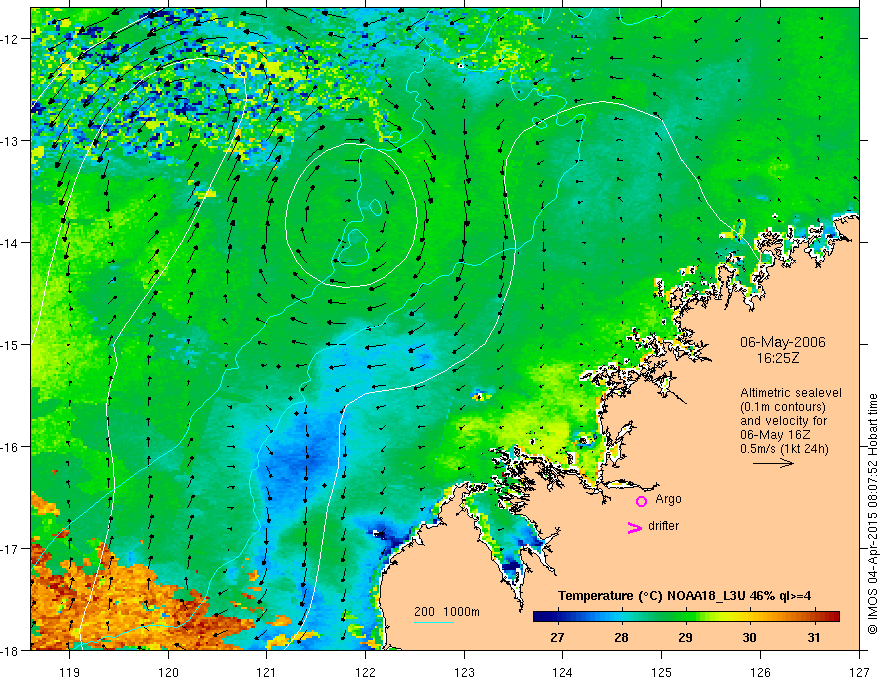Click the -17 latitude axis label
Viewport: 880px width, 680px height.
10,549
